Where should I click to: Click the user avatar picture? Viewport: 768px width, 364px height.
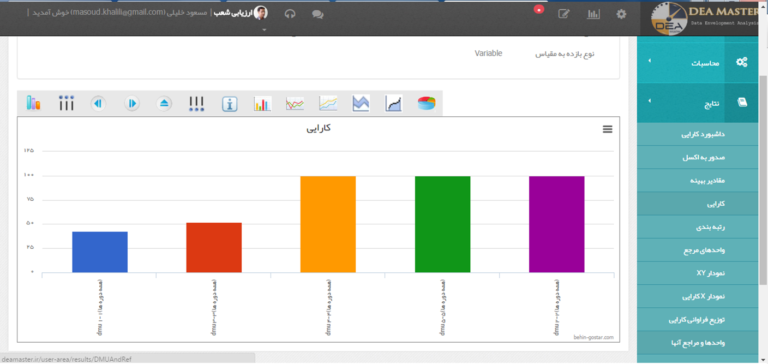pos(261,13)
